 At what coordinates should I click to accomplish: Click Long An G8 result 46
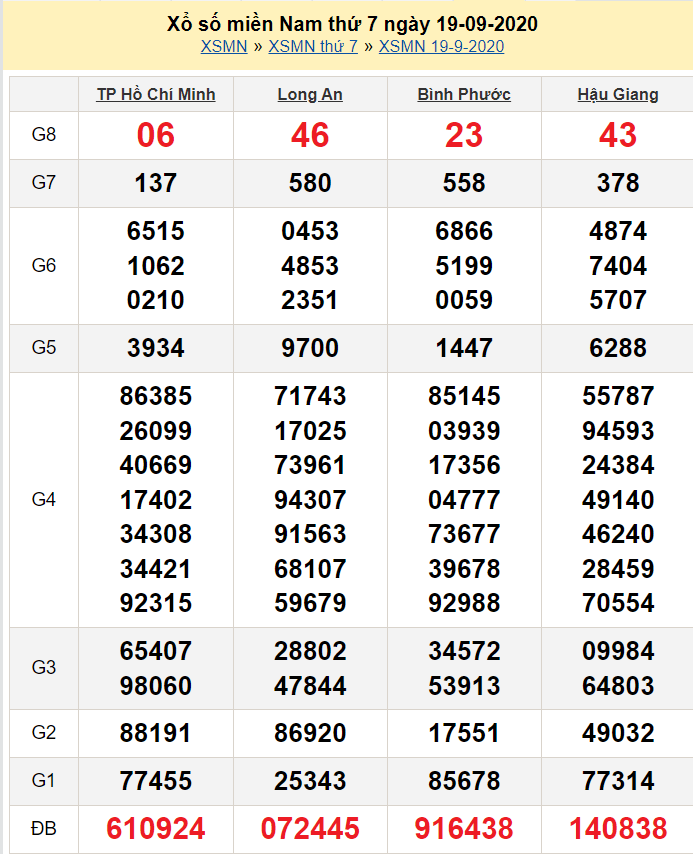coord(310,135)
